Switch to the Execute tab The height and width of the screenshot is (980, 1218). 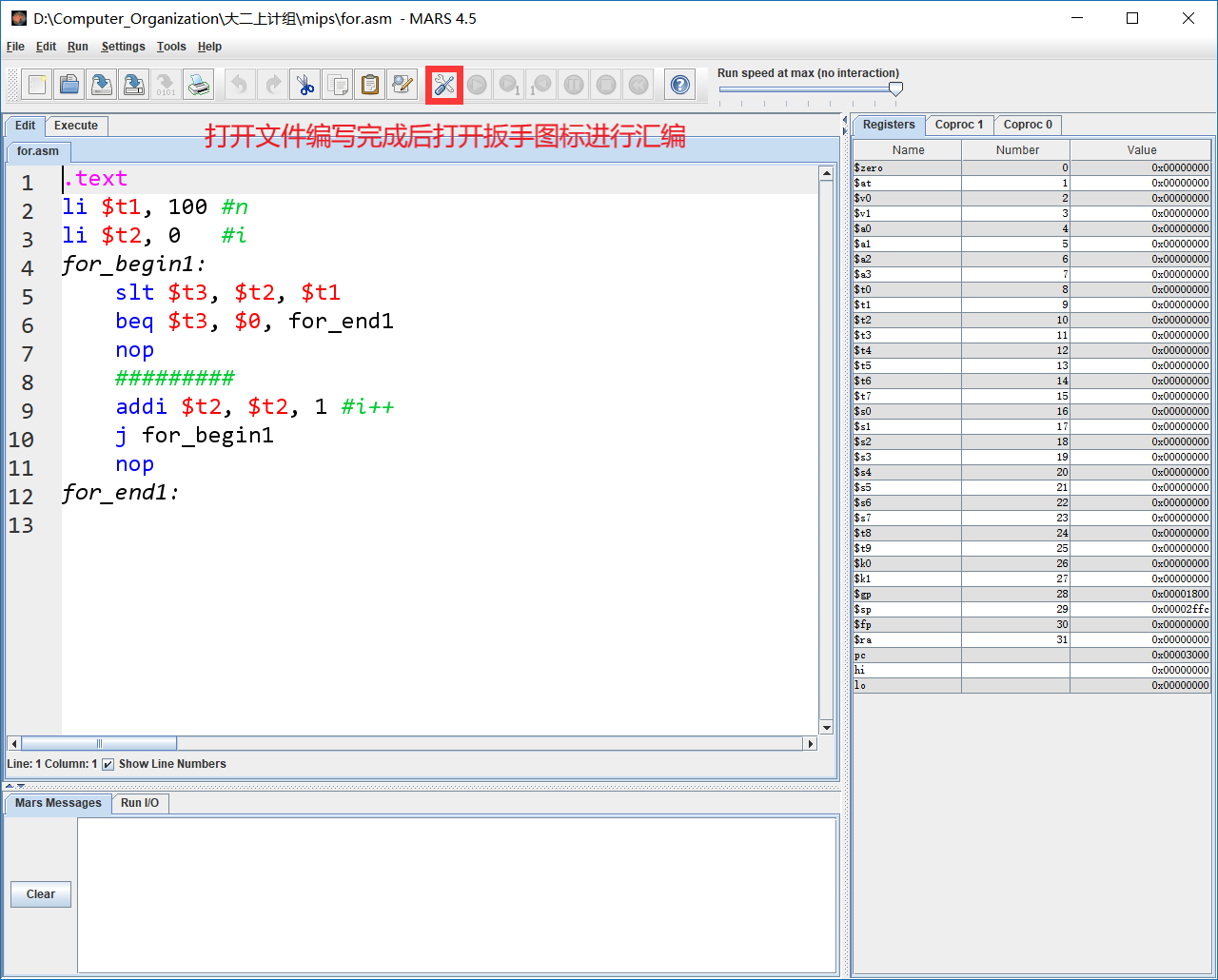pos(76,126)
